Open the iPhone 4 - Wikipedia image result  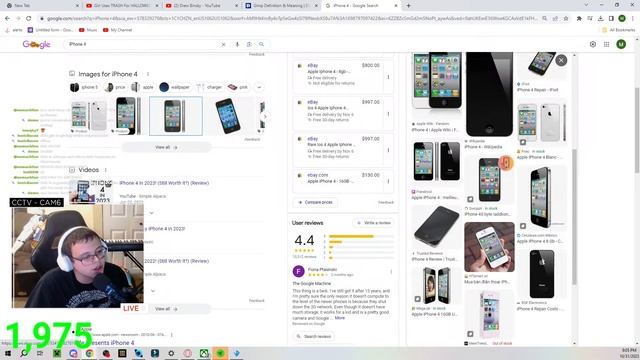coord(489,101)
